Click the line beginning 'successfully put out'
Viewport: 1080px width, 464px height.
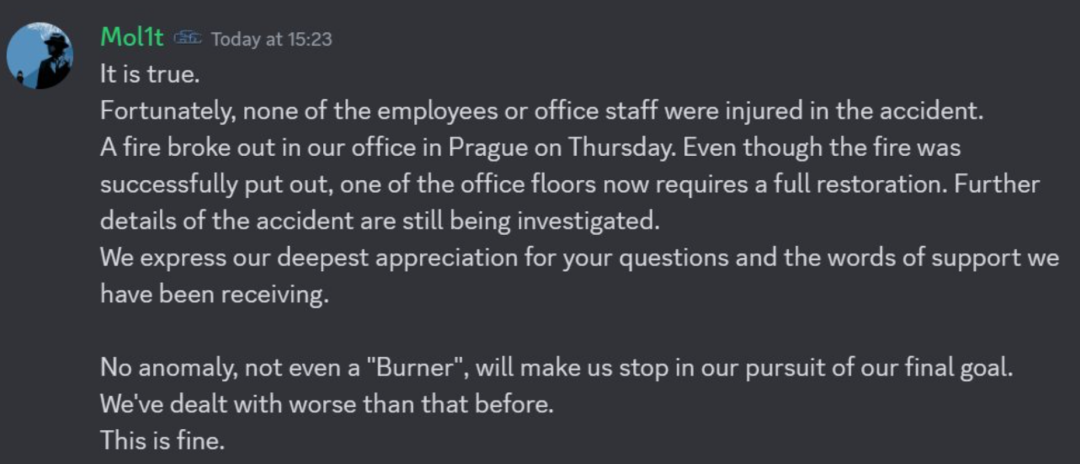point(570,184)
